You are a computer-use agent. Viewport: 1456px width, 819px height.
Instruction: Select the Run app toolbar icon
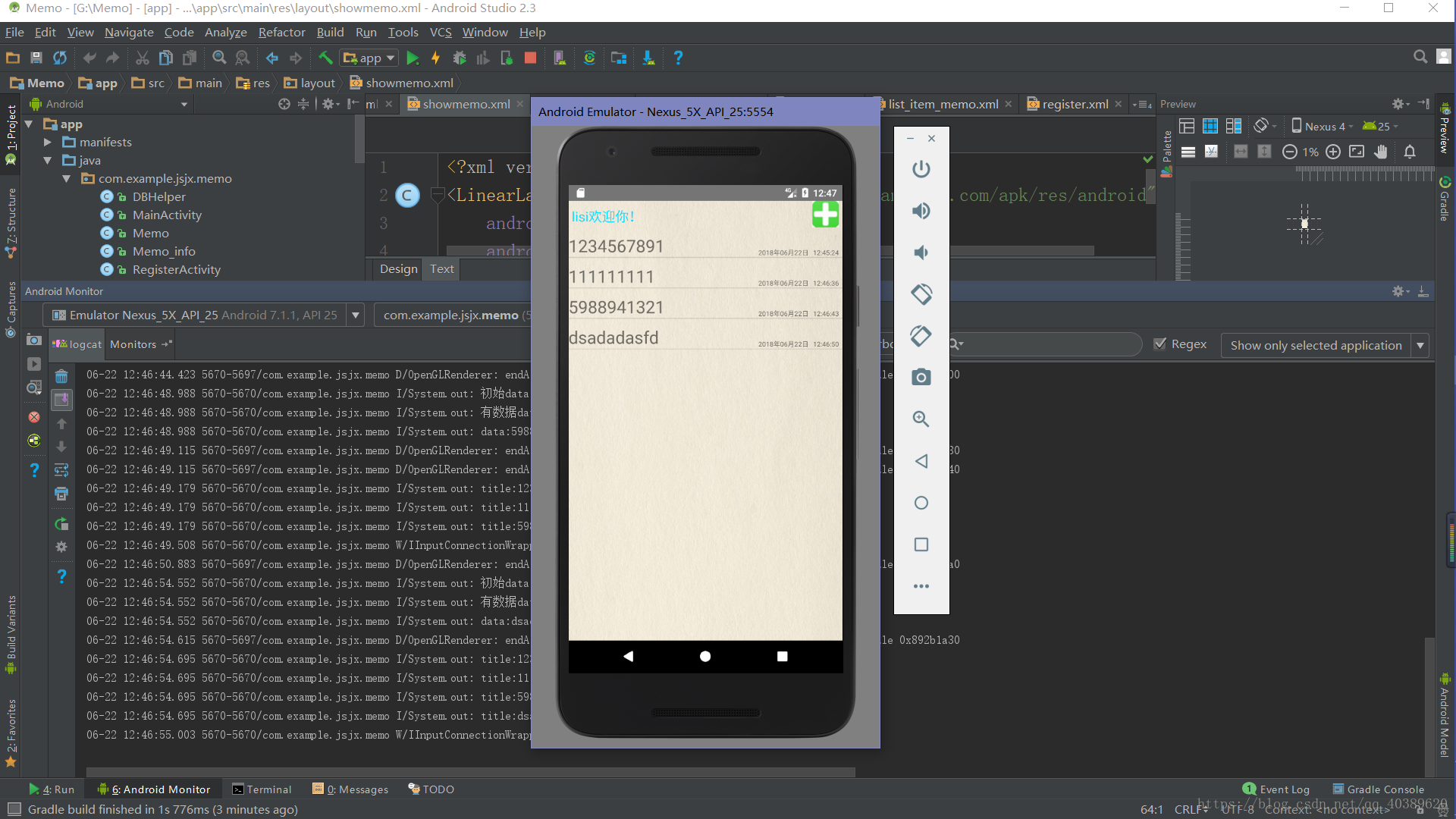coord(413,57)
